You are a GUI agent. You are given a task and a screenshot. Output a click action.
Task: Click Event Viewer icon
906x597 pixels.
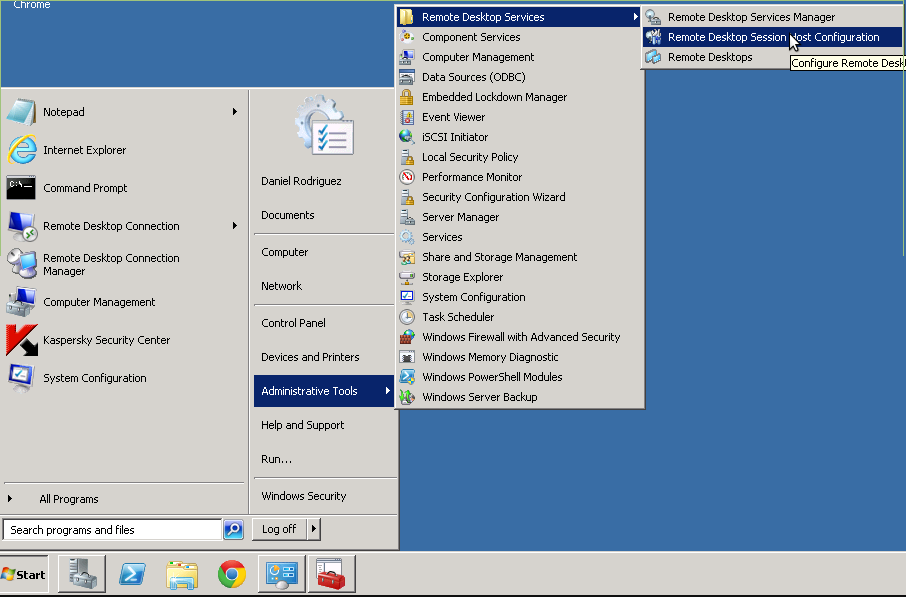(x=407, y=117)
